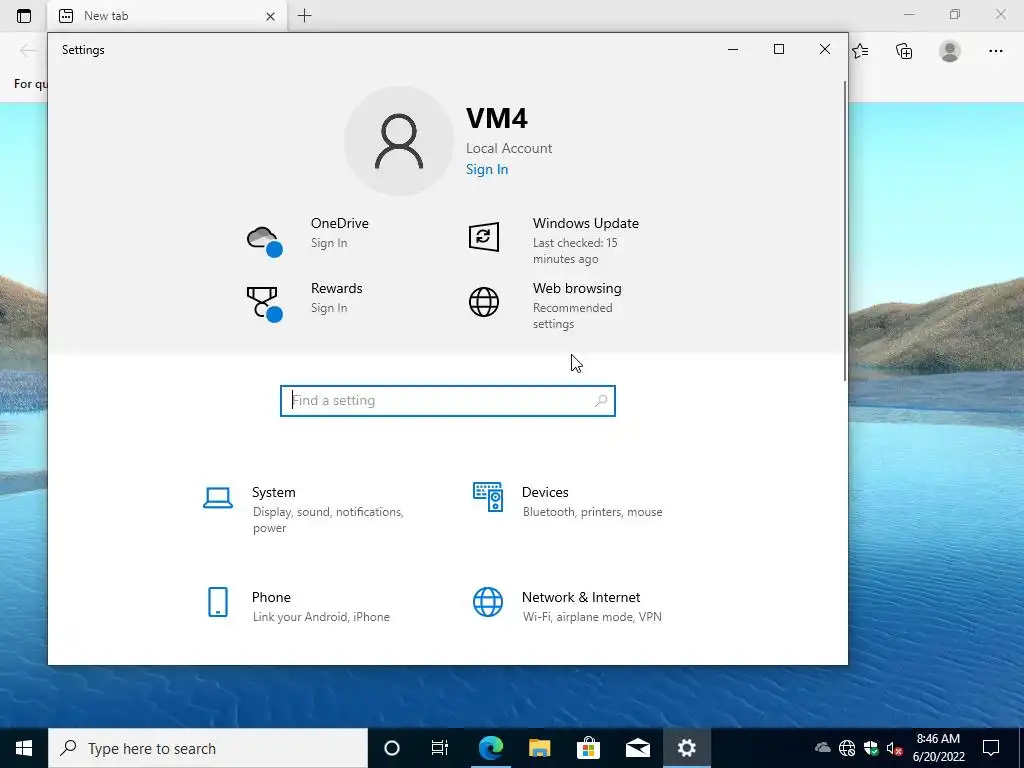Focus the Find a setting box
Viewport: 1024px width, 768px height.
click(448, 401)
